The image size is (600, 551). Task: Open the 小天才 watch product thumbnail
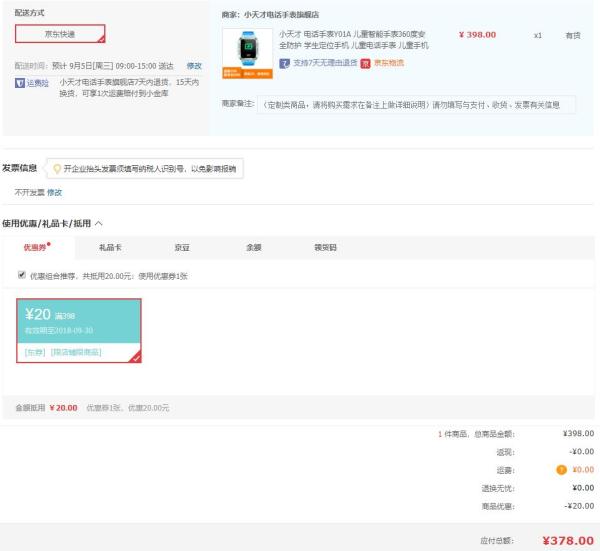(248, 53)
